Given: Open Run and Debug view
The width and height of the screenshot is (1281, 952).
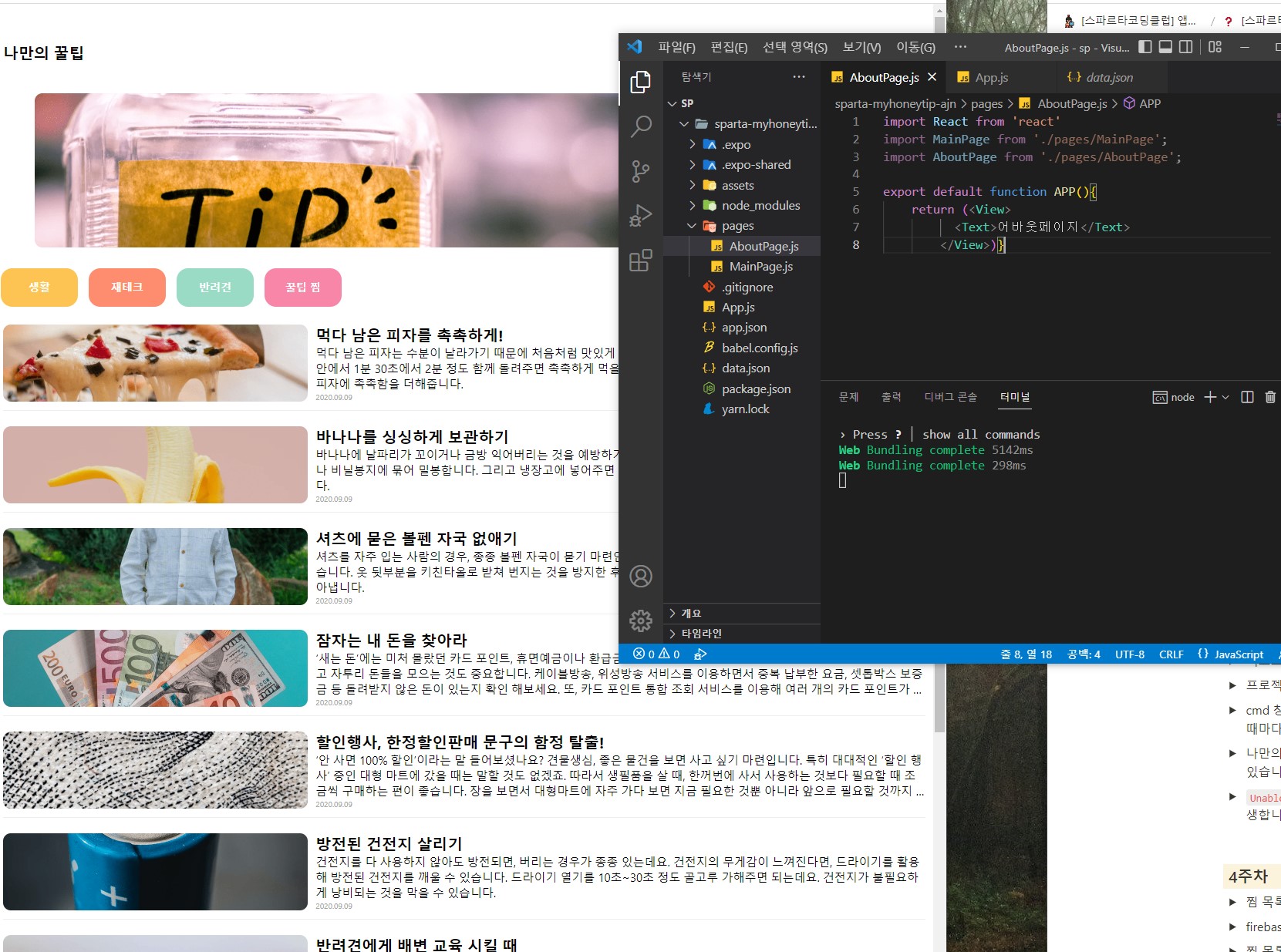Looking at the screenshot, I should click(641, 216).
